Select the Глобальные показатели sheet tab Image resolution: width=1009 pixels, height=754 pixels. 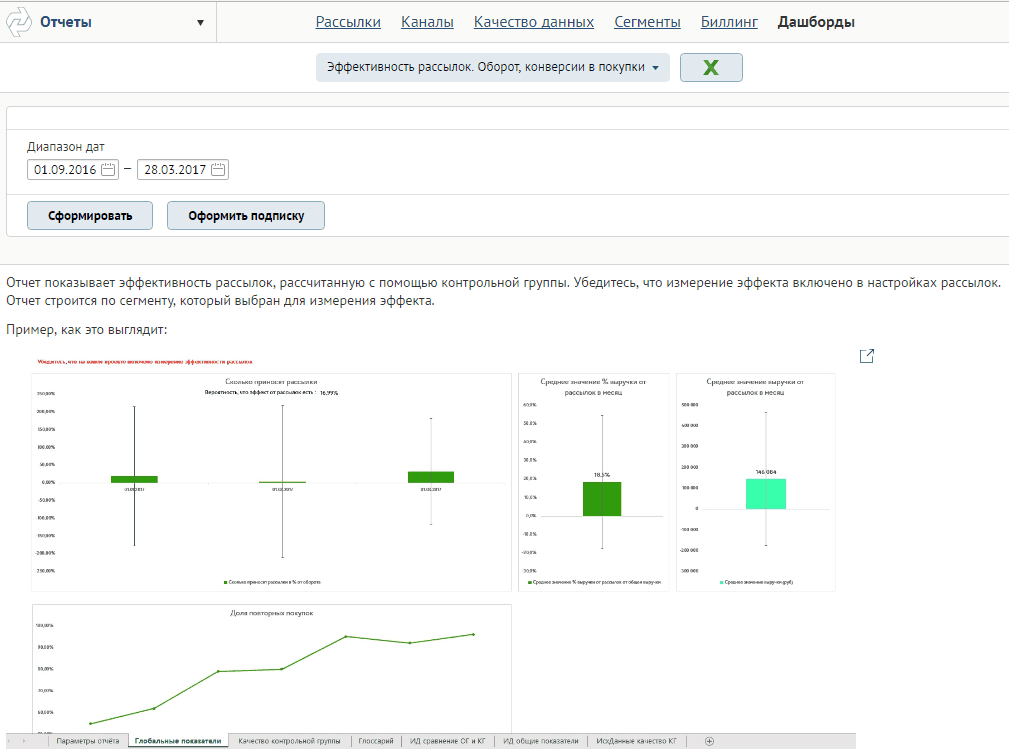point(178,741)
